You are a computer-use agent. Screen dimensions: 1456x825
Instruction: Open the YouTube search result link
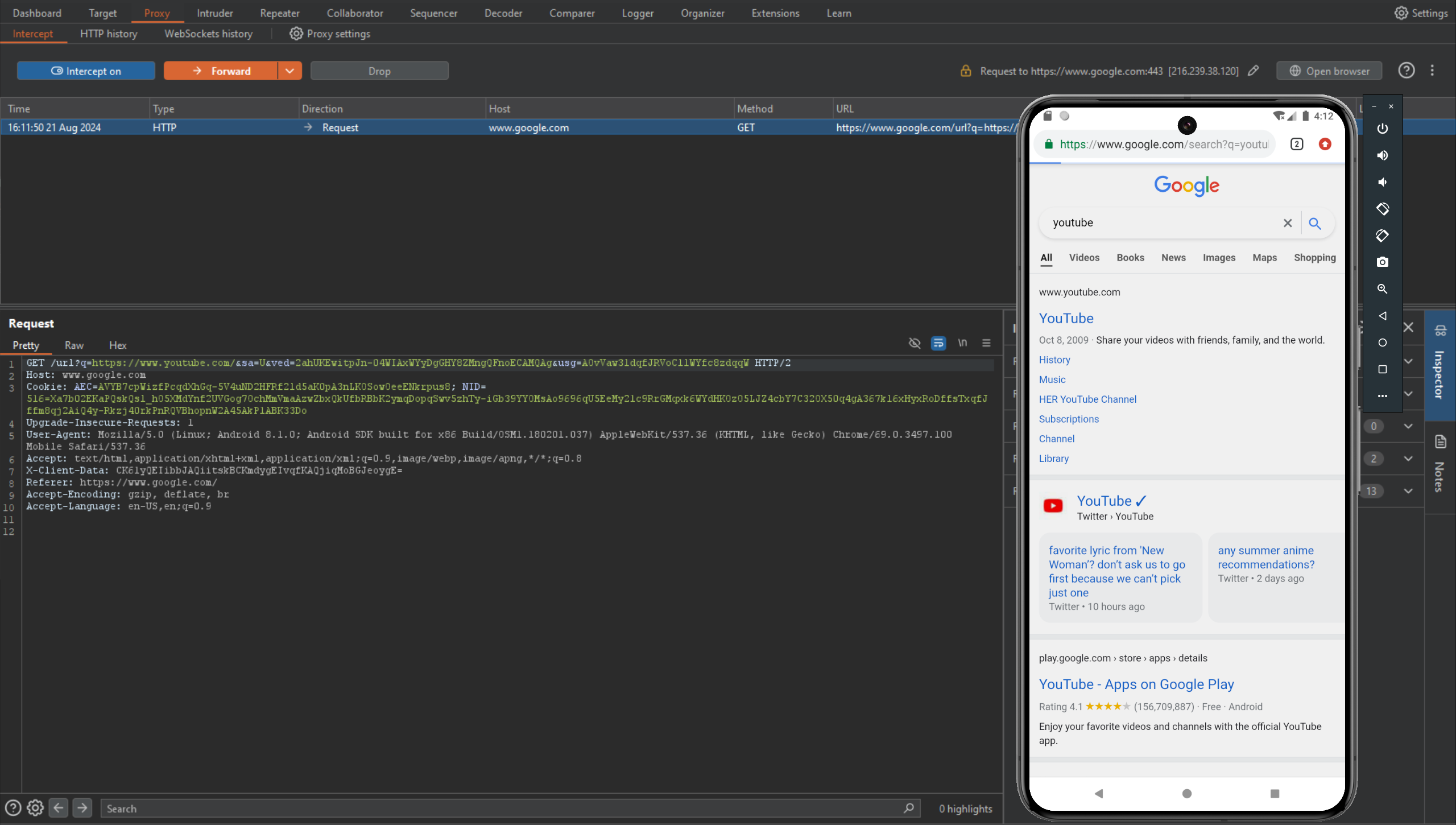(x=1066, y=319)
